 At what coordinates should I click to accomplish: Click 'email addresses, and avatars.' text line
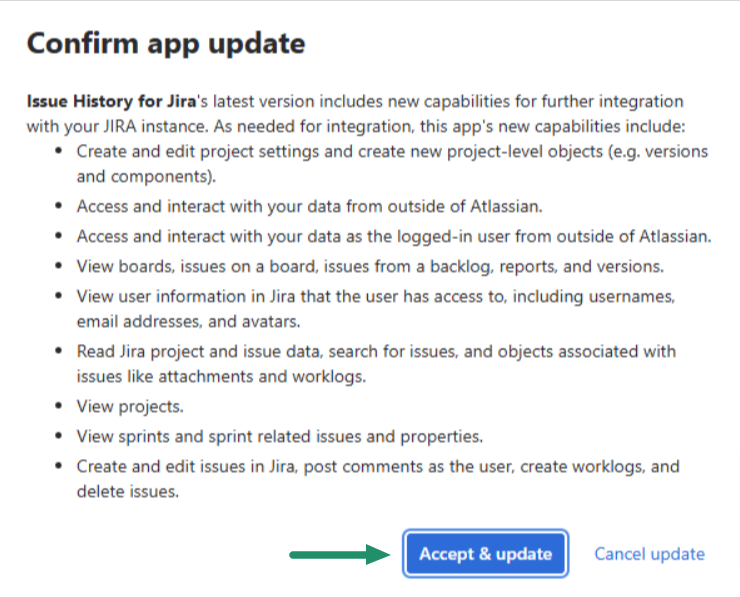point(189,321)
